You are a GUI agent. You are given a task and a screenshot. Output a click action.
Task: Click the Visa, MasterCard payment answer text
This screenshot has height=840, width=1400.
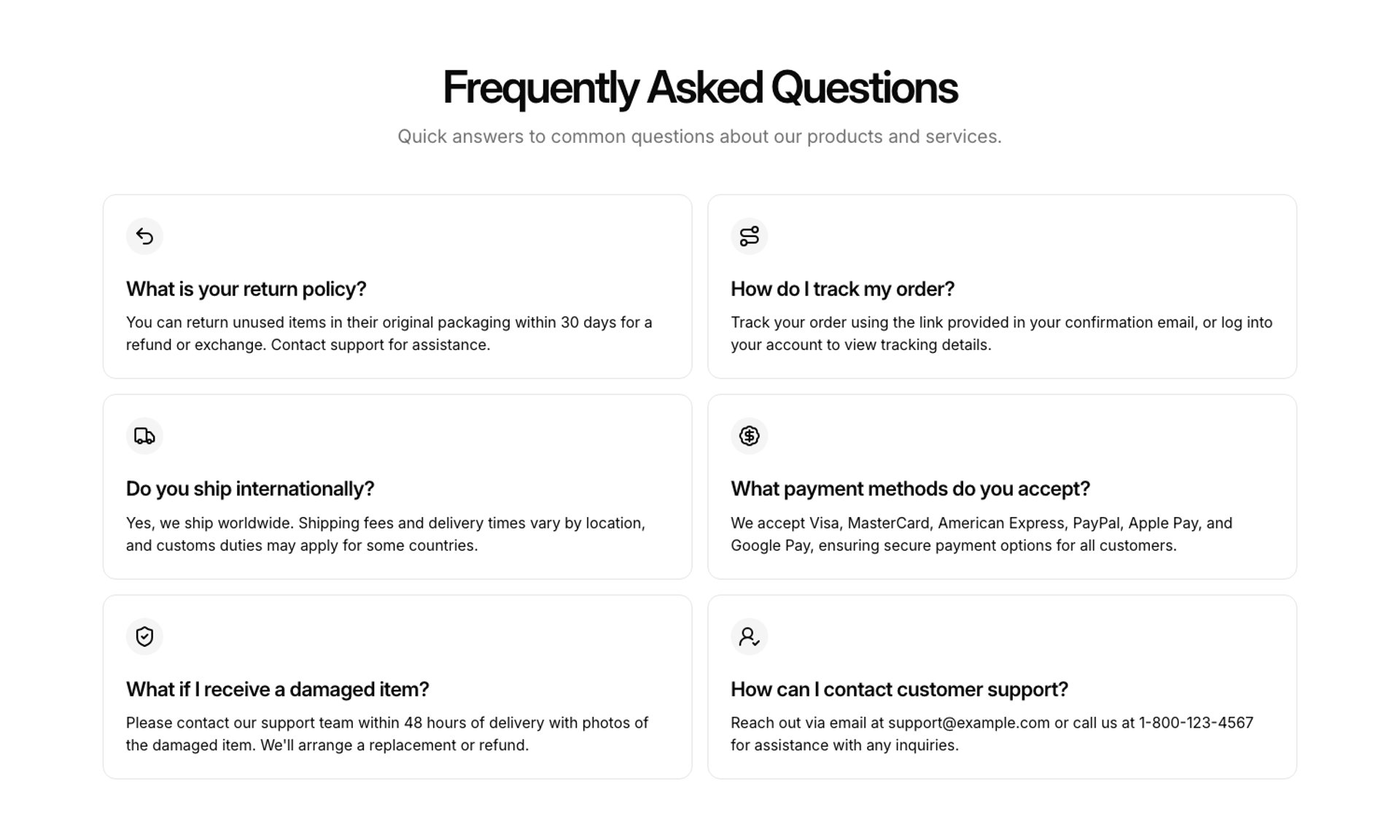(x=981, y=534)
